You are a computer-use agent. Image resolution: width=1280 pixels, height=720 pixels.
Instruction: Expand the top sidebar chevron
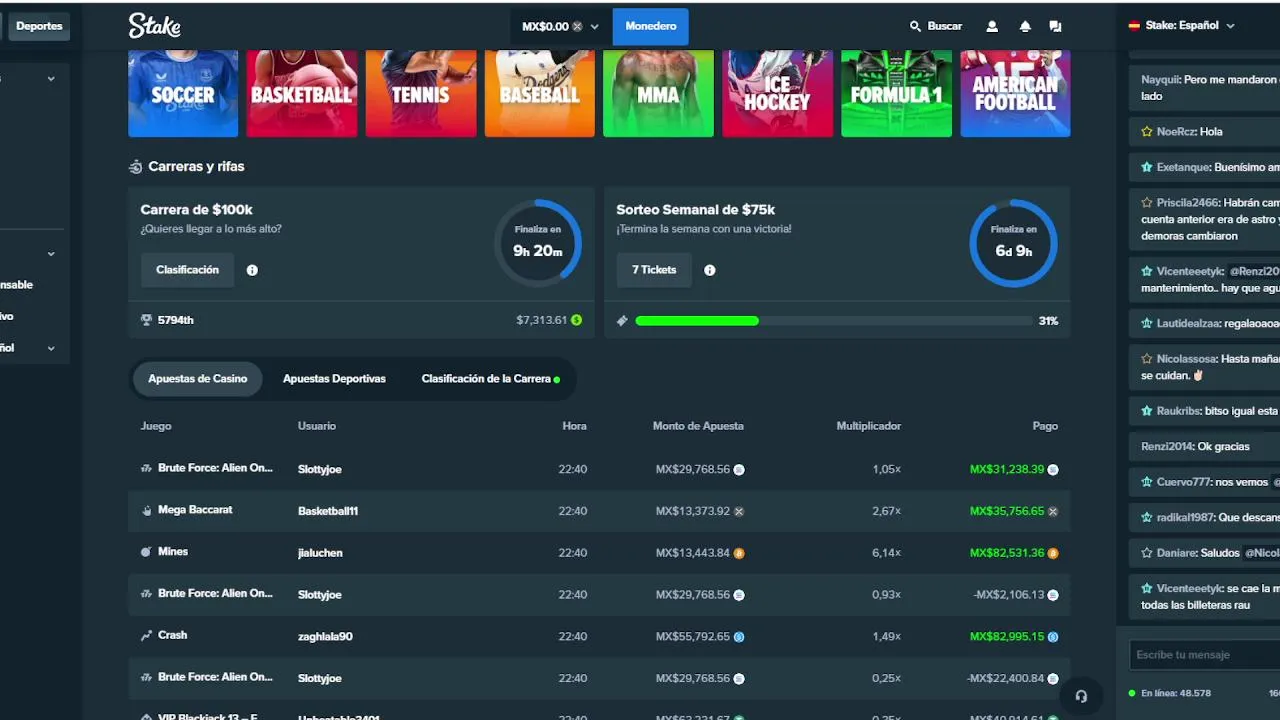pos(51,79)
